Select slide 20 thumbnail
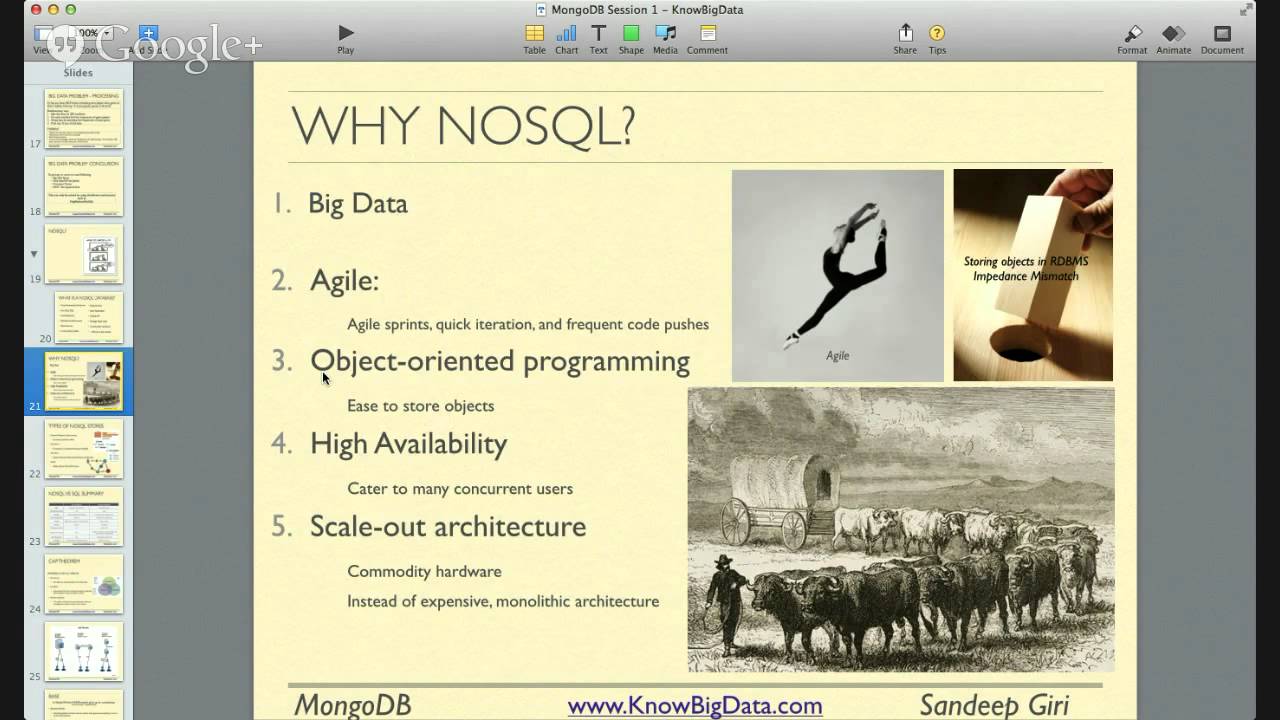The width and height of the screenshot is (1280, 720). click(x=89, y=318)
